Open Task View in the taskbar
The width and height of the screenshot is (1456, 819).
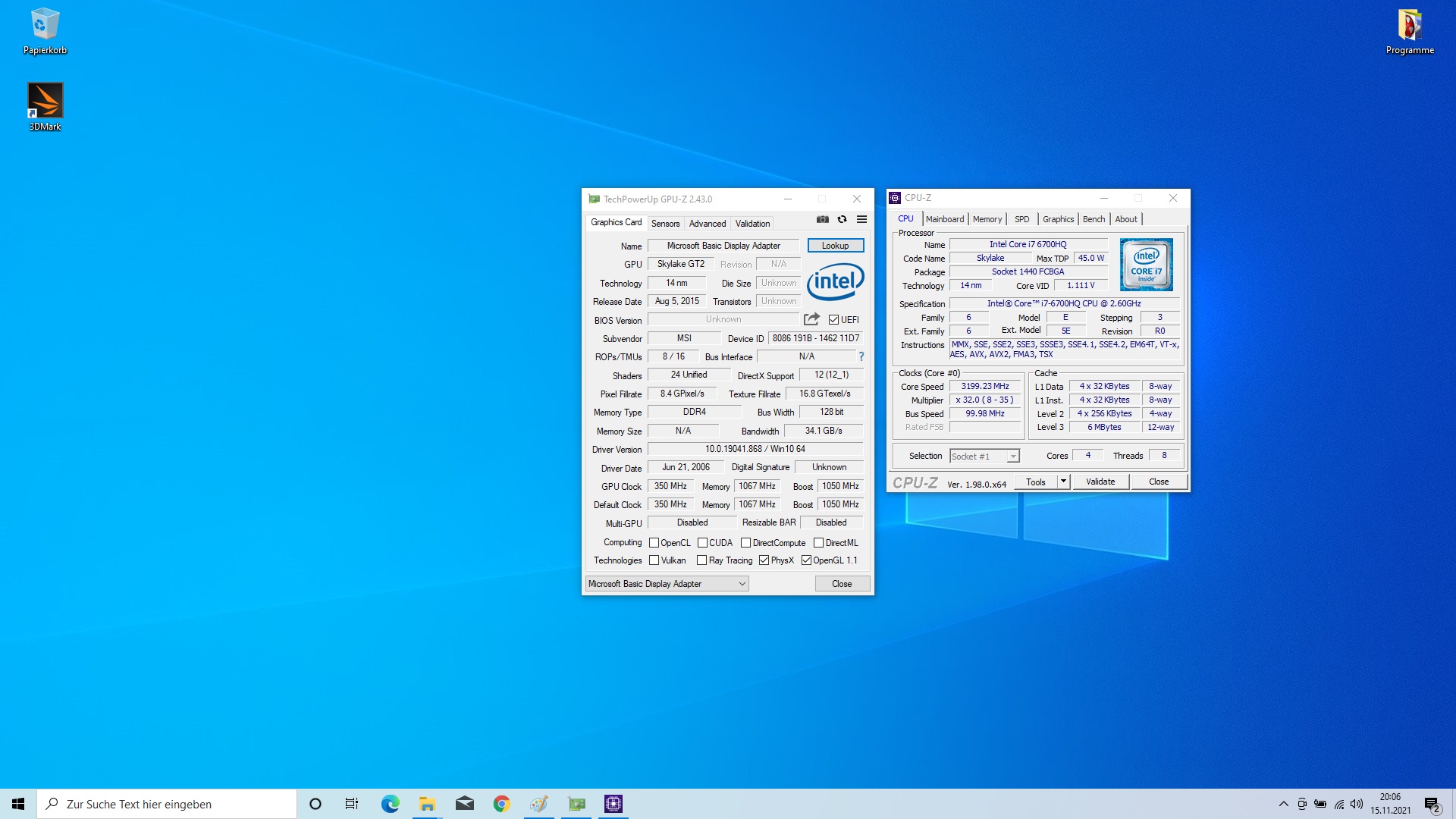tap(352, 804)
